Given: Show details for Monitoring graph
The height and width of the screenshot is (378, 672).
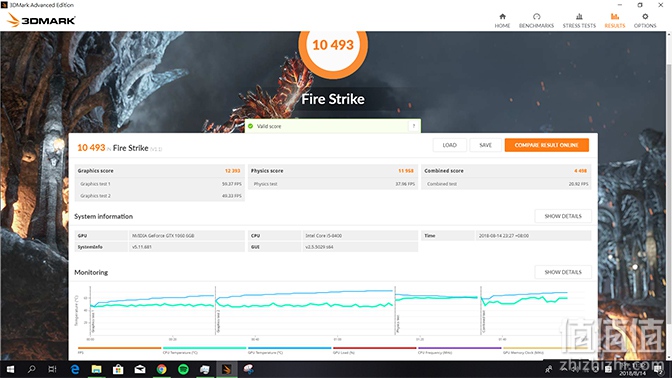Looking at the screenshot, I should click(x=563, y=272).
